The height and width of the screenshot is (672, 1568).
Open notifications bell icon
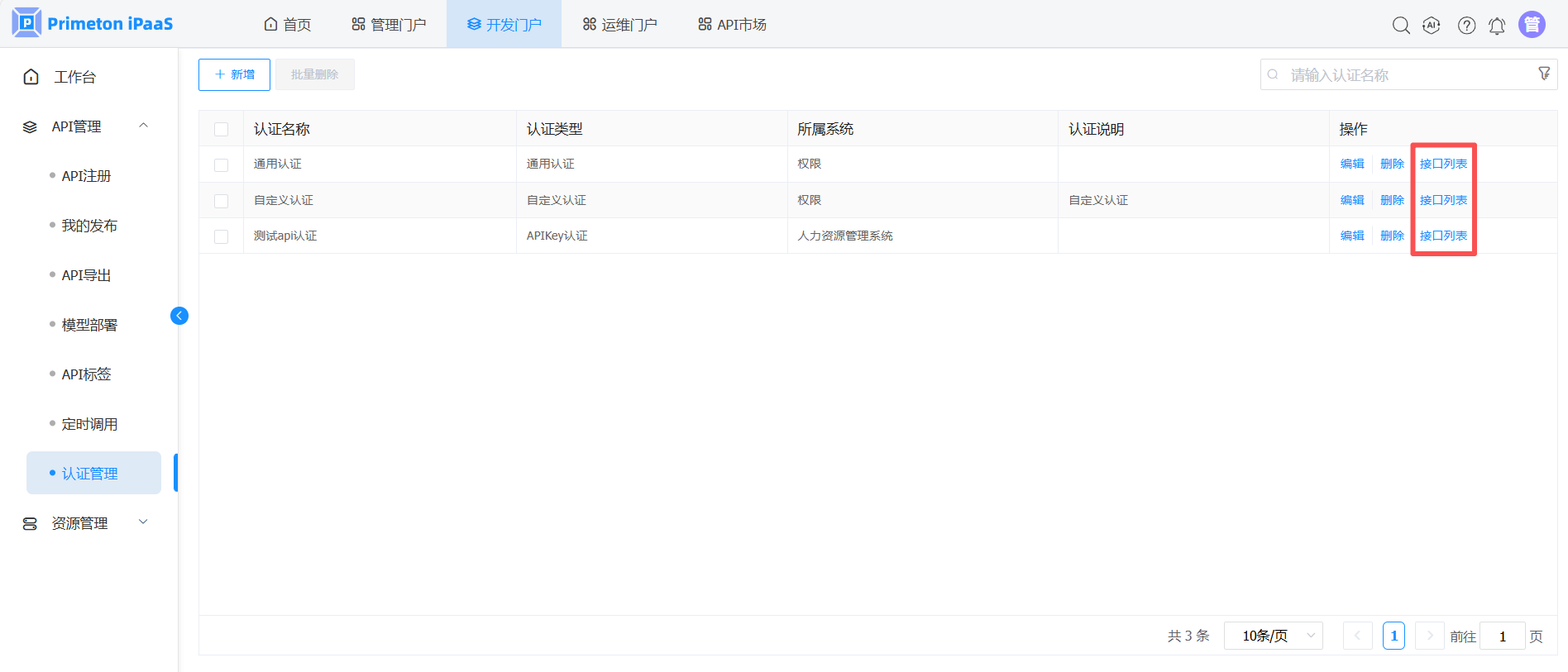1497,26
